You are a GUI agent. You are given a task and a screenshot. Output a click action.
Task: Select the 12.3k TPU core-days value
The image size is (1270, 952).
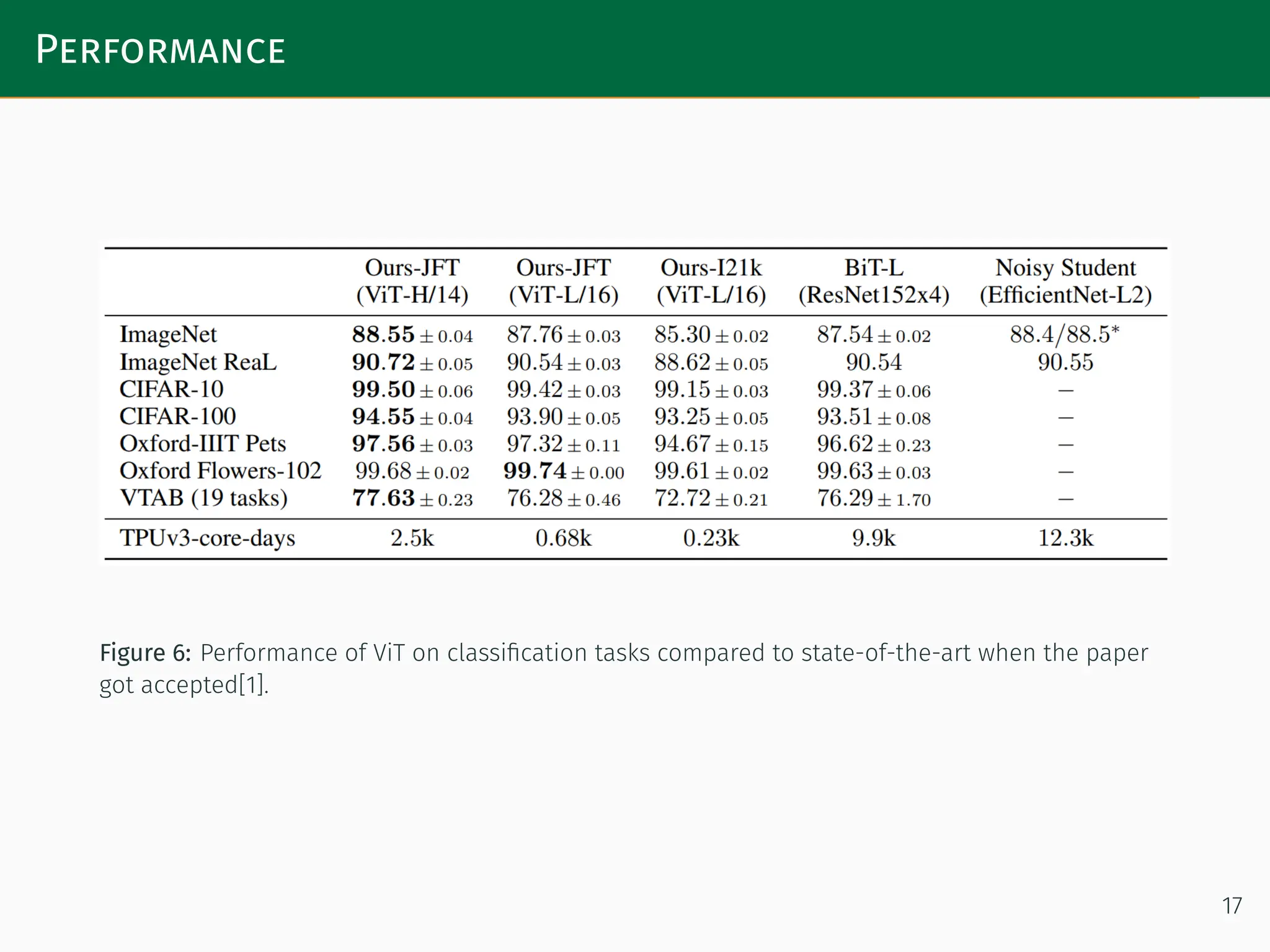click(x=1065, y=538)
